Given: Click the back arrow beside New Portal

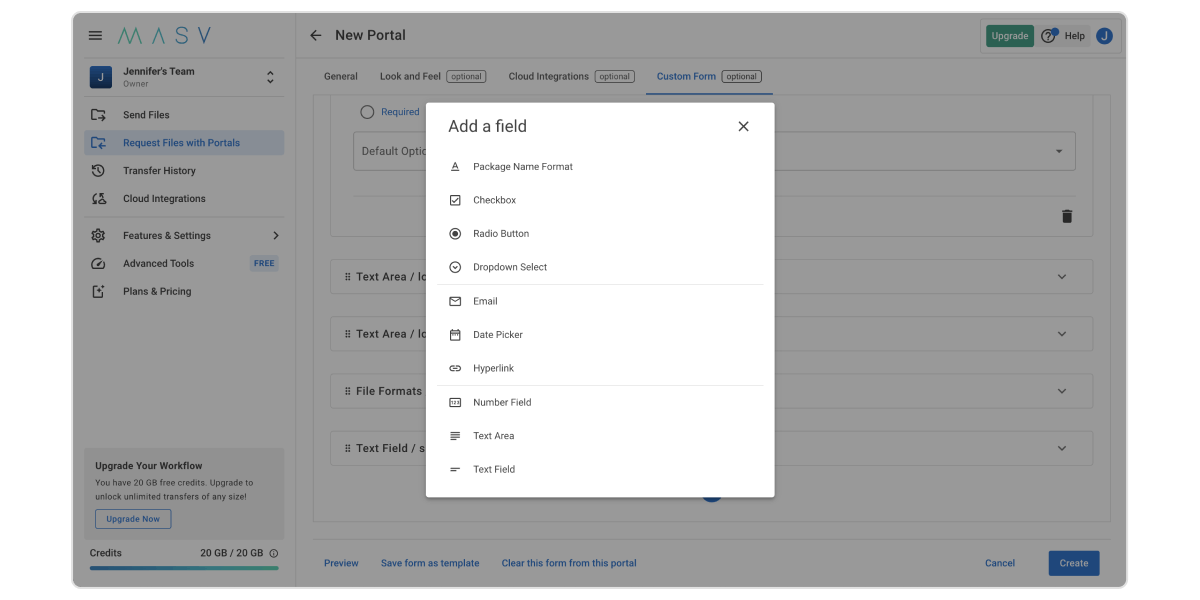Looking at the screenshot, I should (x=316, y=35).
